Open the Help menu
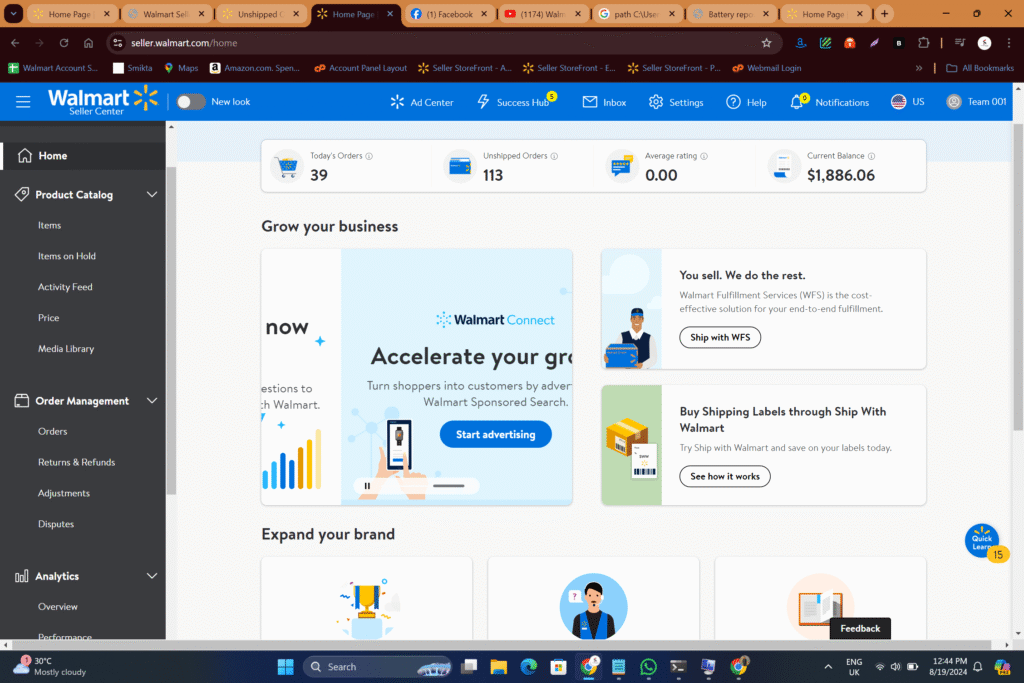The width and height of the screenshot is (1024, 683). pyautogui.click(x=746, y=102)
